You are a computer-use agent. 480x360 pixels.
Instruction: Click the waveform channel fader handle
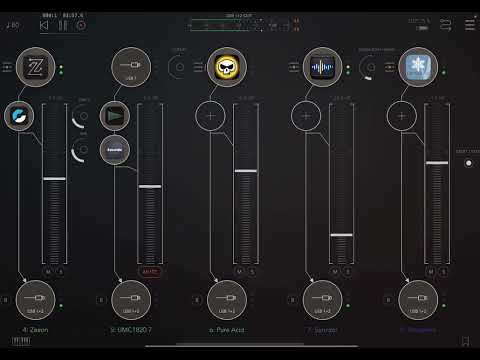point(341,235)
